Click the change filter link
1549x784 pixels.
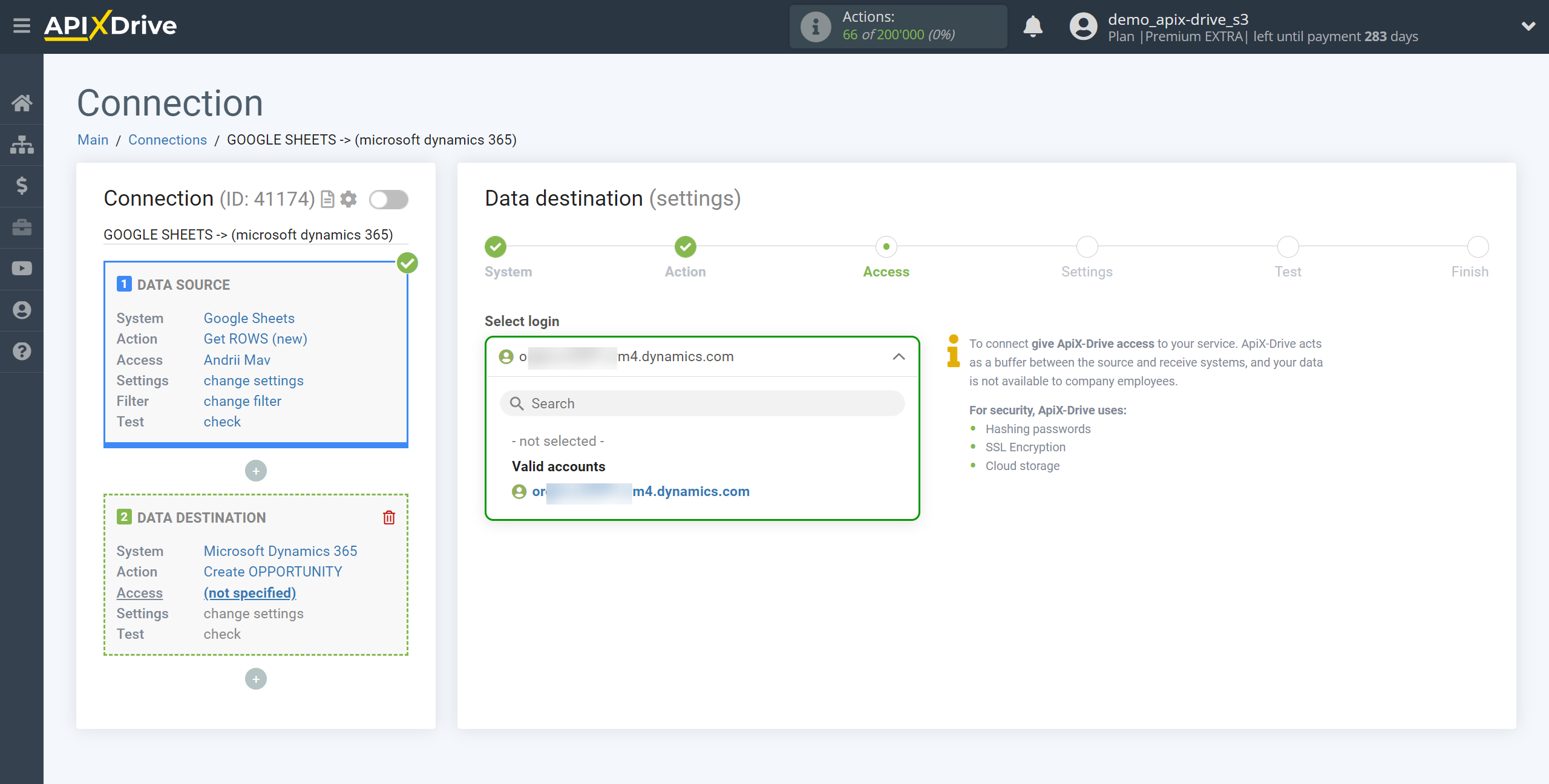pos(243,401)
